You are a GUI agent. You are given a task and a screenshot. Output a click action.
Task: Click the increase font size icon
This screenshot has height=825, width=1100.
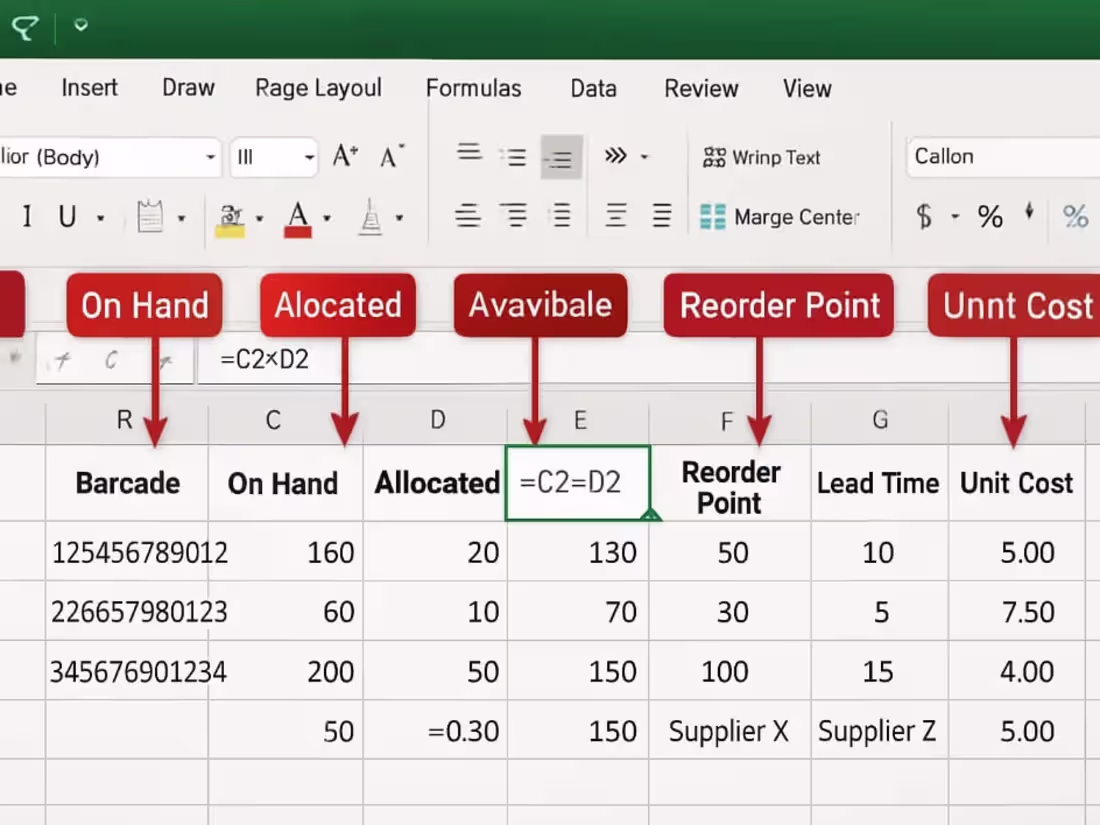coord(345,156)
